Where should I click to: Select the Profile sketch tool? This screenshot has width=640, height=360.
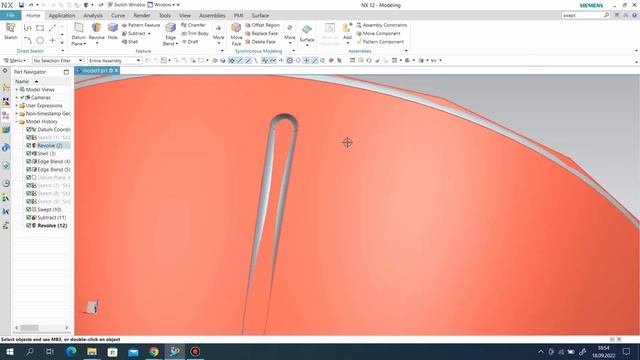[27, 28]
